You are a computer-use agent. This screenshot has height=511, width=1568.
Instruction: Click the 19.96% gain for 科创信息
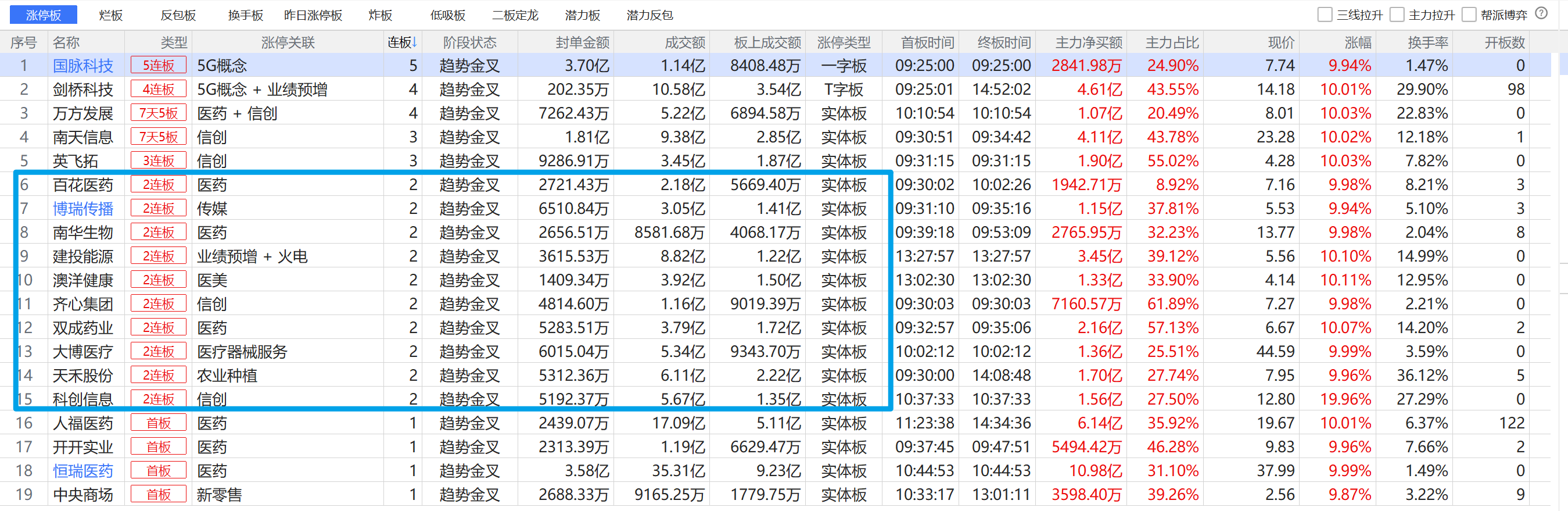[1345, 399]
